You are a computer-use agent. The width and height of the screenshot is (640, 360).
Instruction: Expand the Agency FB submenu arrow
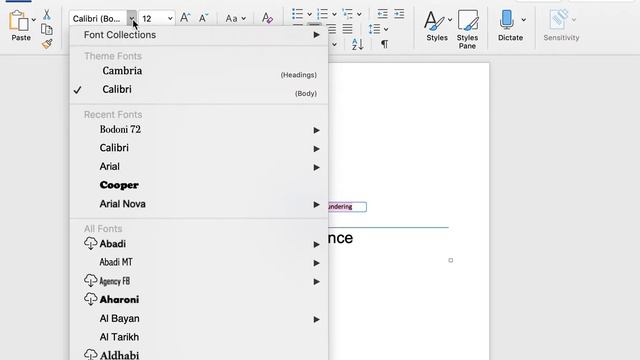point(316,282)
